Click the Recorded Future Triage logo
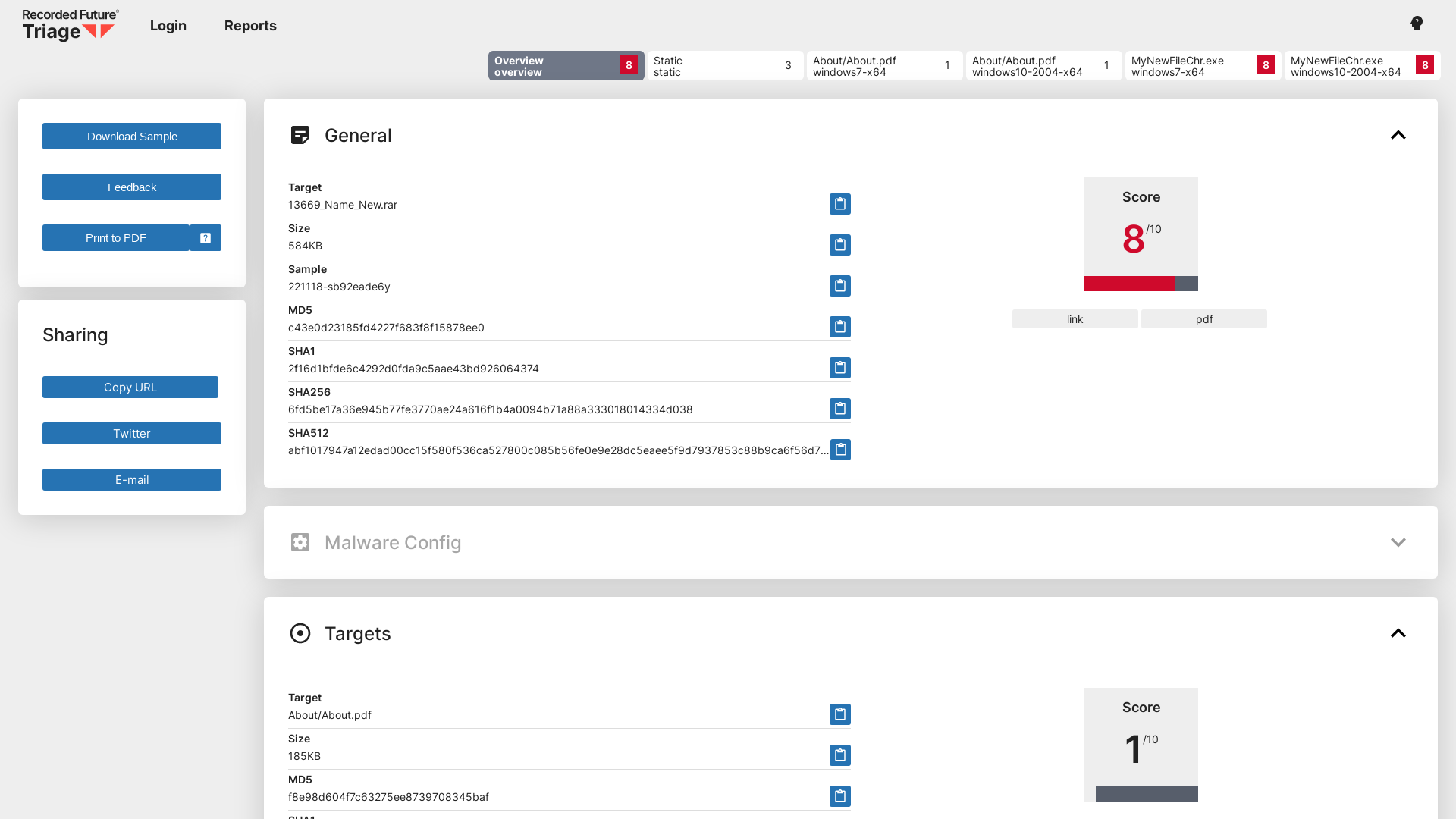 [68, 25]
